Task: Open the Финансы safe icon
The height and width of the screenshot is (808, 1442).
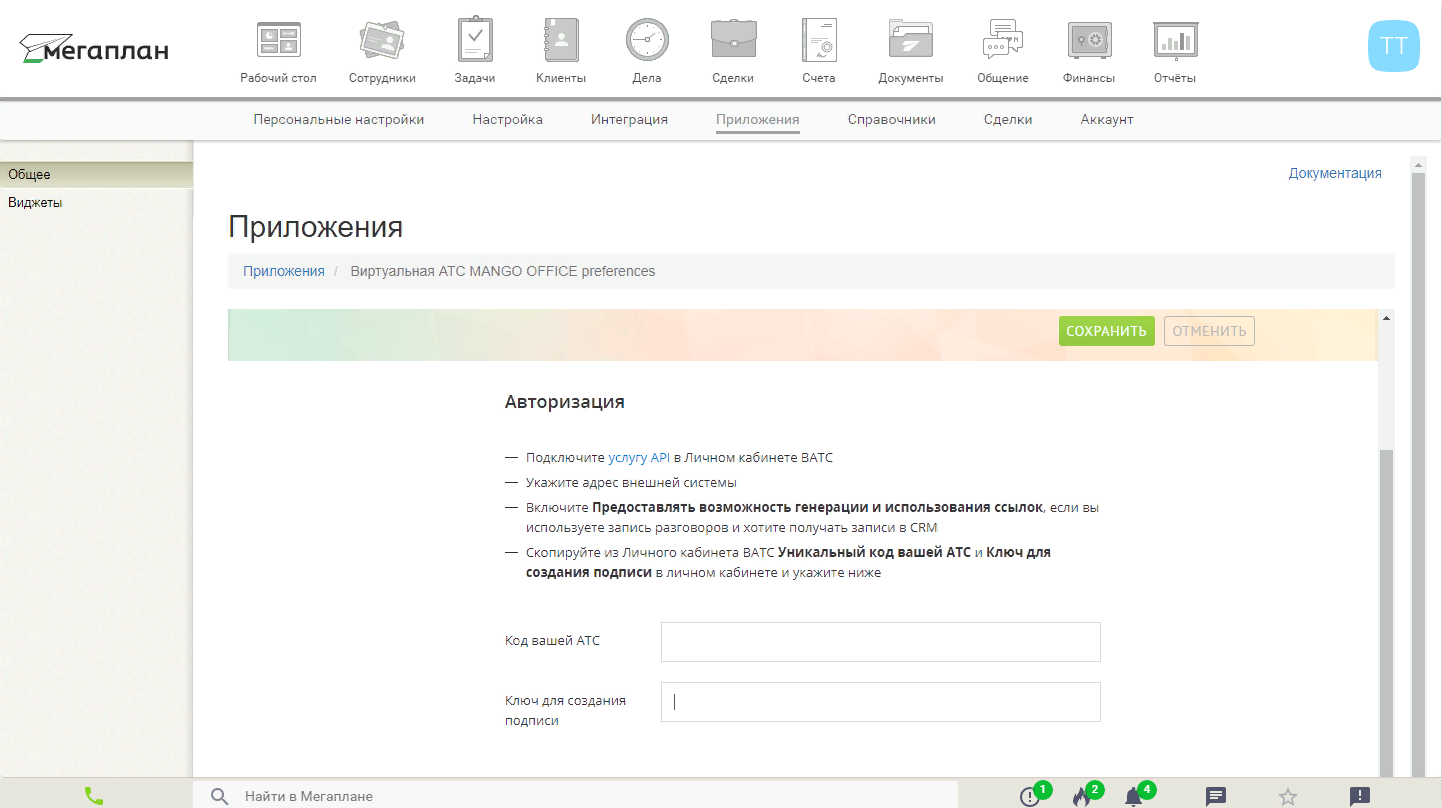Action: coord(1089,40)
